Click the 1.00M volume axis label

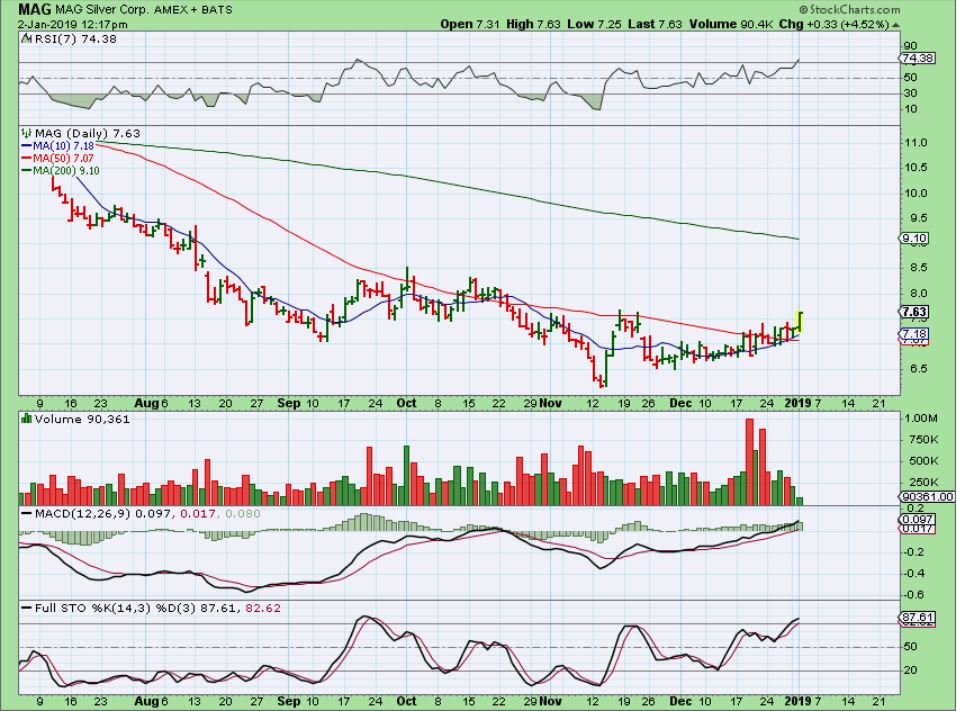(x=922, y=419)
